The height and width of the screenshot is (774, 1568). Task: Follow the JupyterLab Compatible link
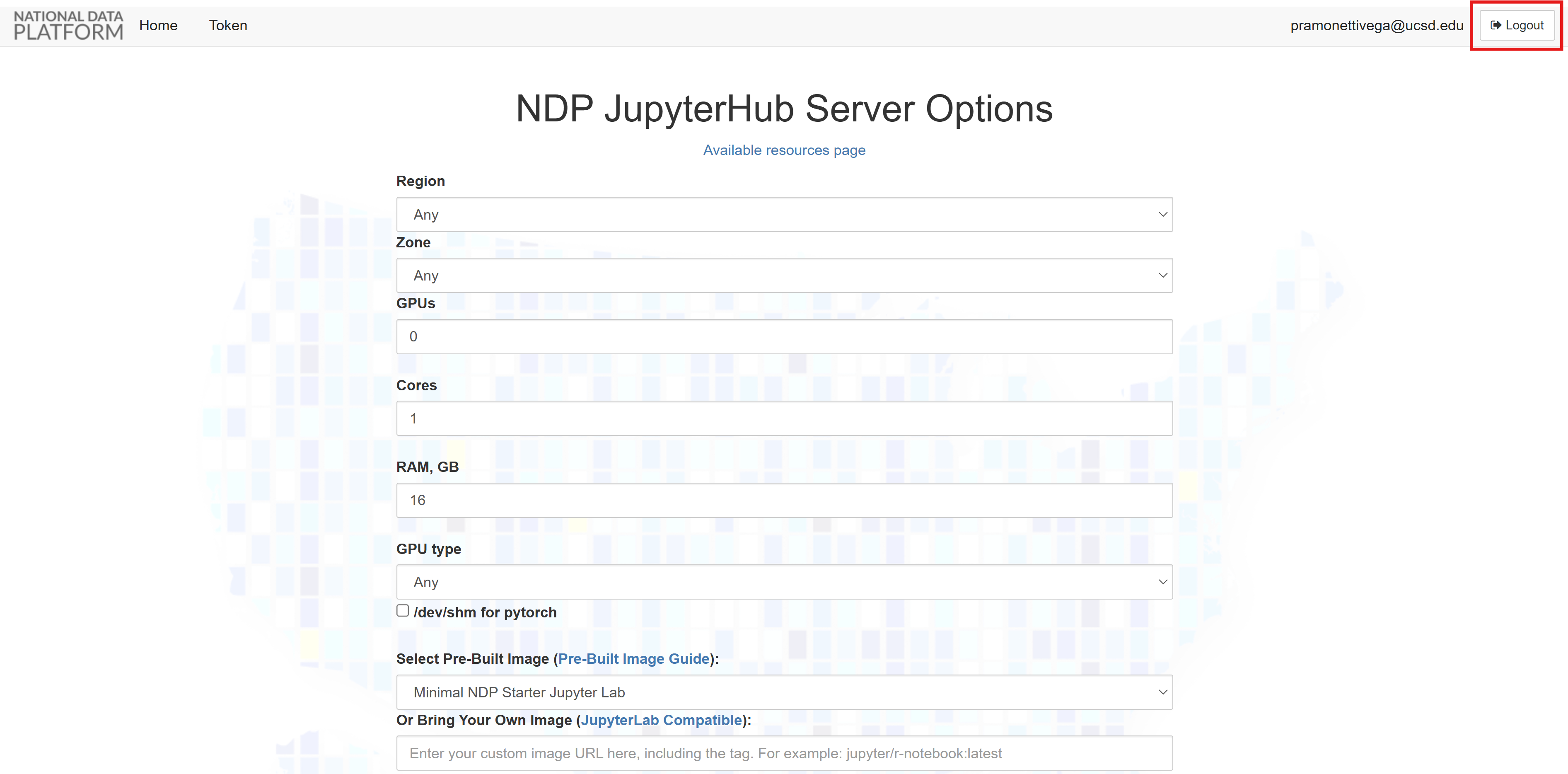click(x=662, y=721)
